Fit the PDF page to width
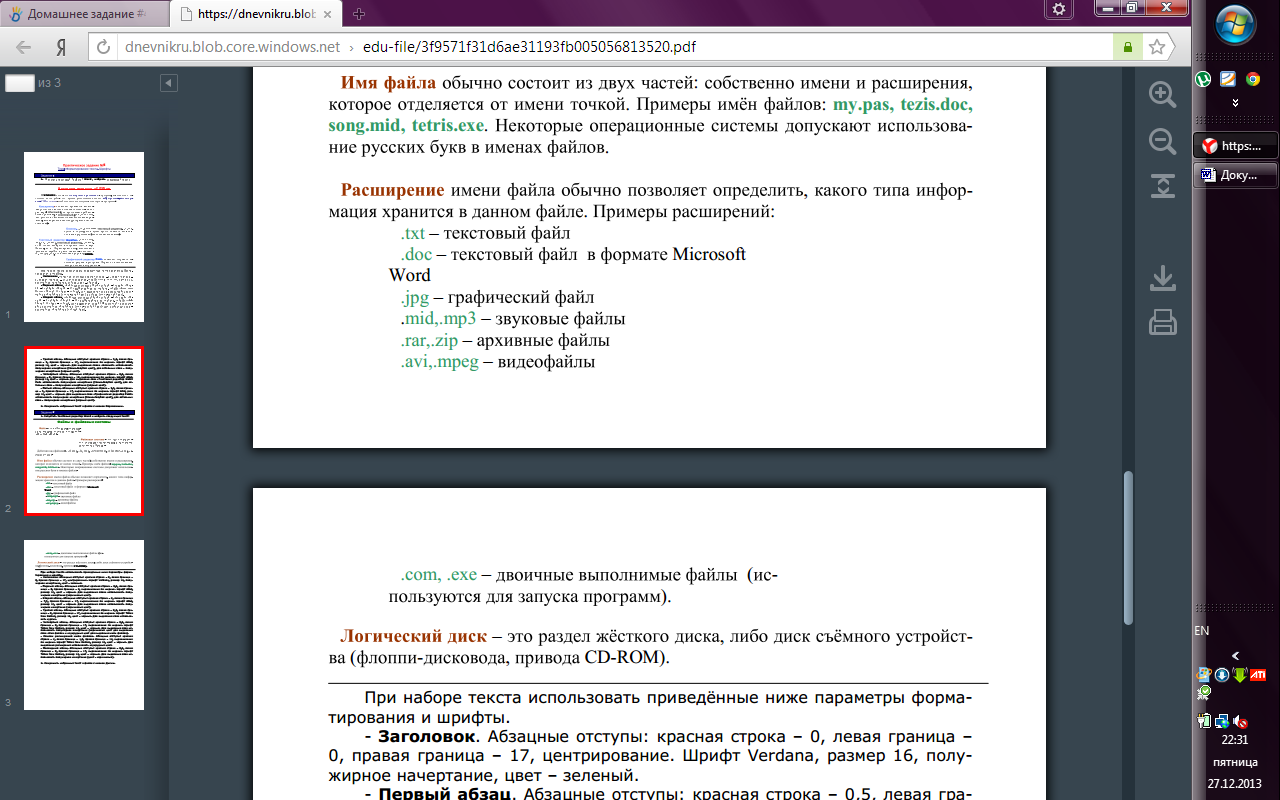 1162,186
